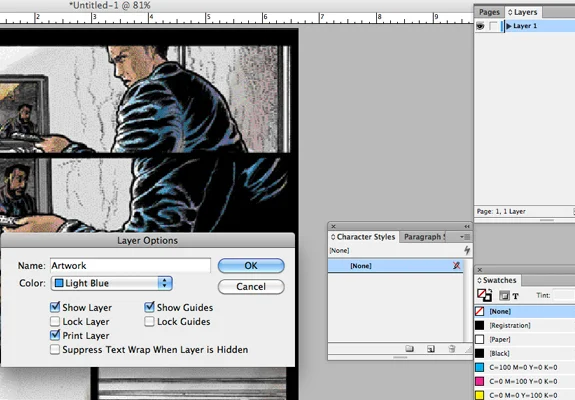Viewport: 575px width, 400px height.
Task: Click the crossed pencil icon on [None] style
Action: click(x=456, y=266)
